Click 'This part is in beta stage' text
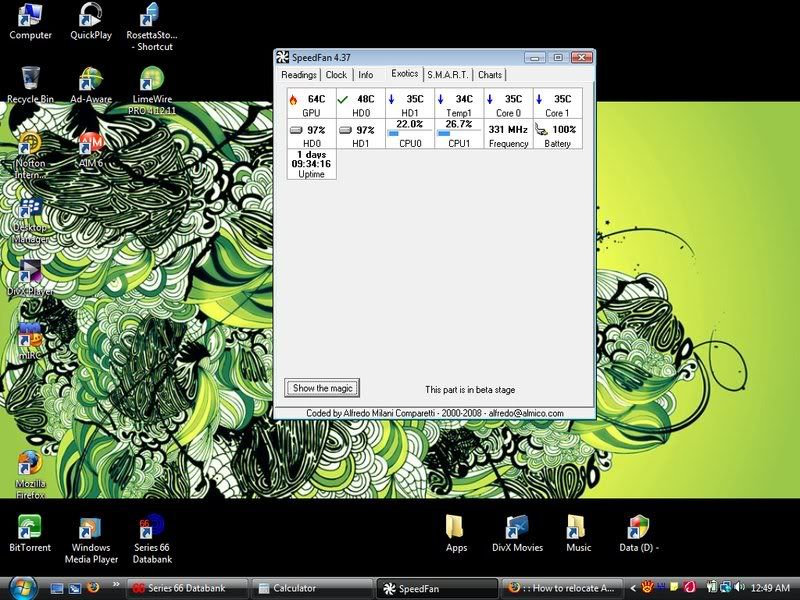Image resolution: width=800 pixels, height=600 pixels. (470, 390)
